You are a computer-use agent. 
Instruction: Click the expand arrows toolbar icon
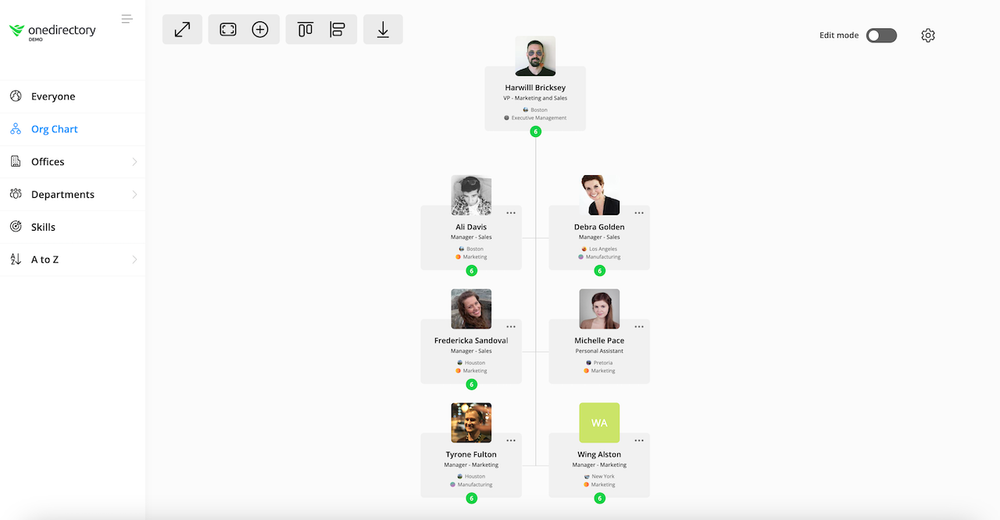click(x=182, y=30)
